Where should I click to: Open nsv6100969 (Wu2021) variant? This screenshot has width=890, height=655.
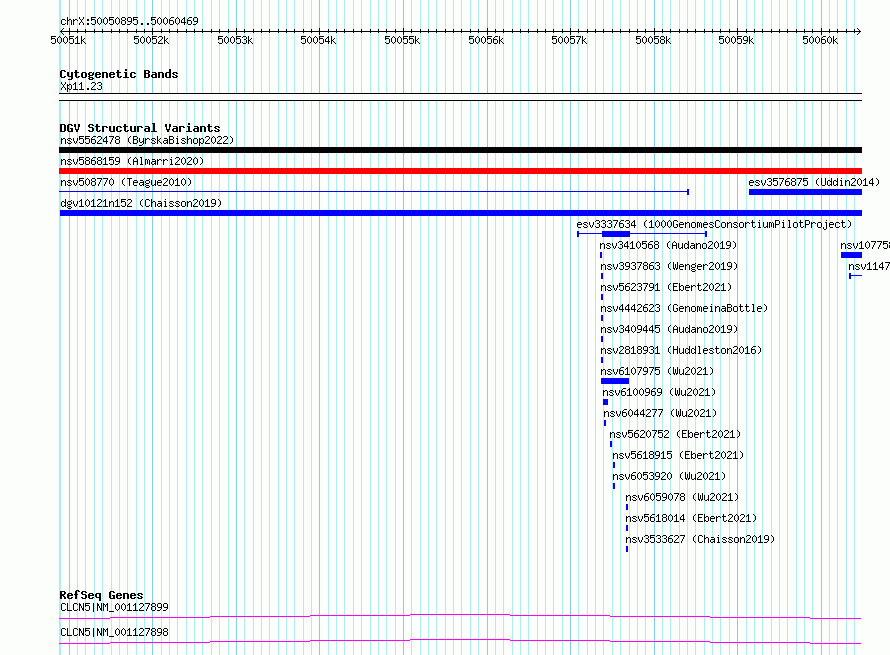tap(659, 392)
